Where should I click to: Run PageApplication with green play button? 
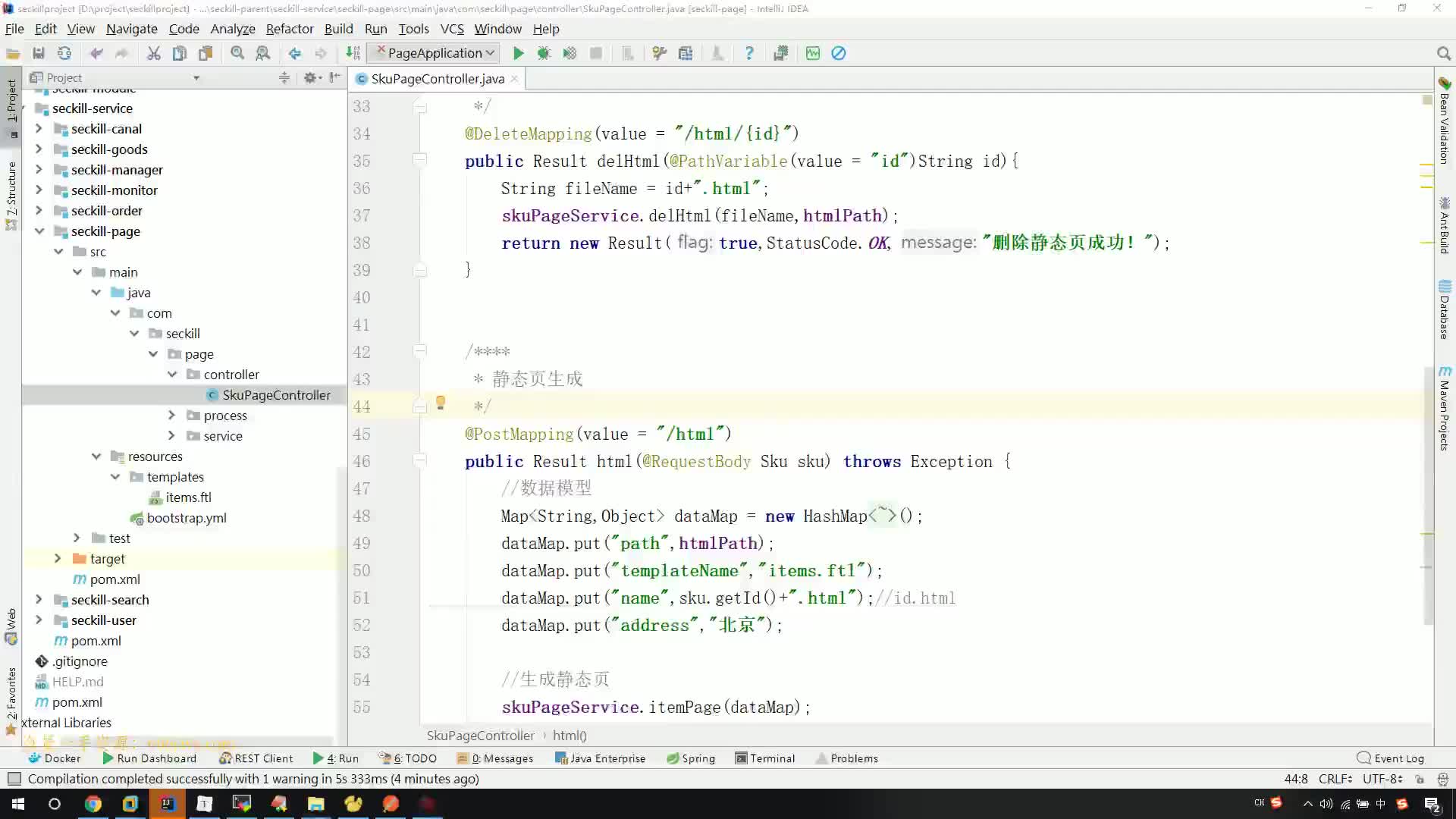519,53
